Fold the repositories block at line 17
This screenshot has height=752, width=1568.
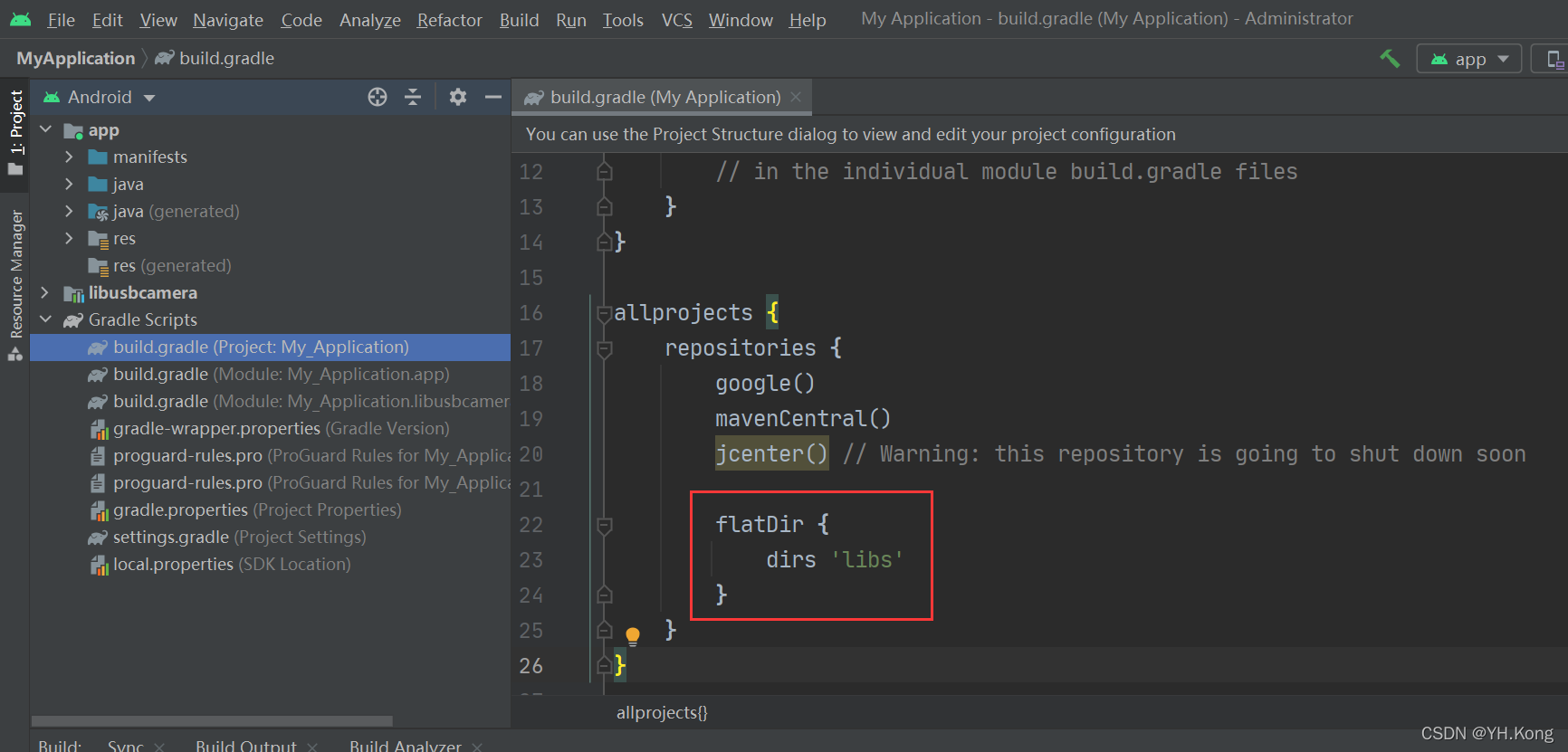tap(605, 349)
